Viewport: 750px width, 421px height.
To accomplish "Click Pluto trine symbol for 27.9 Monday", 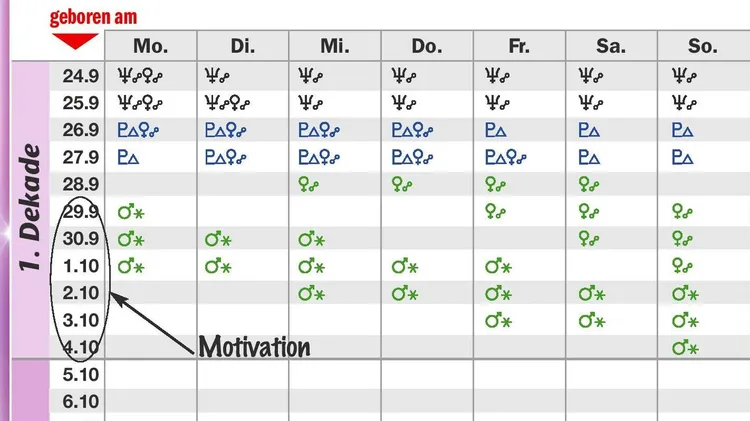I will point(128,157).
